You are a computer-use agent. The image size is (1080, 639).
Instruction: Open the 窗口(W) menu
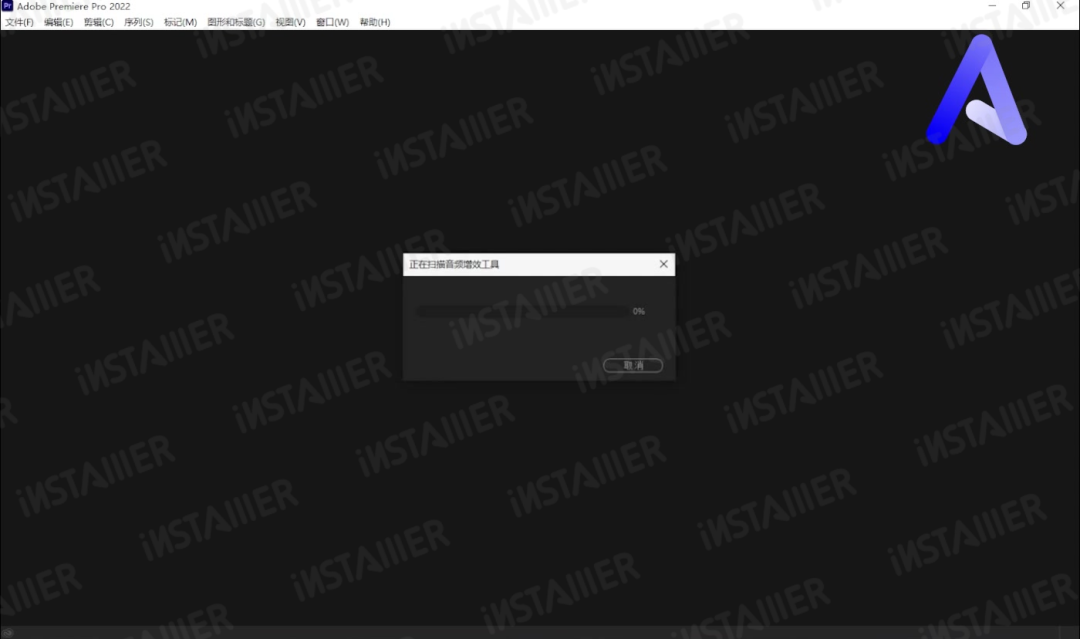(333, 22)
